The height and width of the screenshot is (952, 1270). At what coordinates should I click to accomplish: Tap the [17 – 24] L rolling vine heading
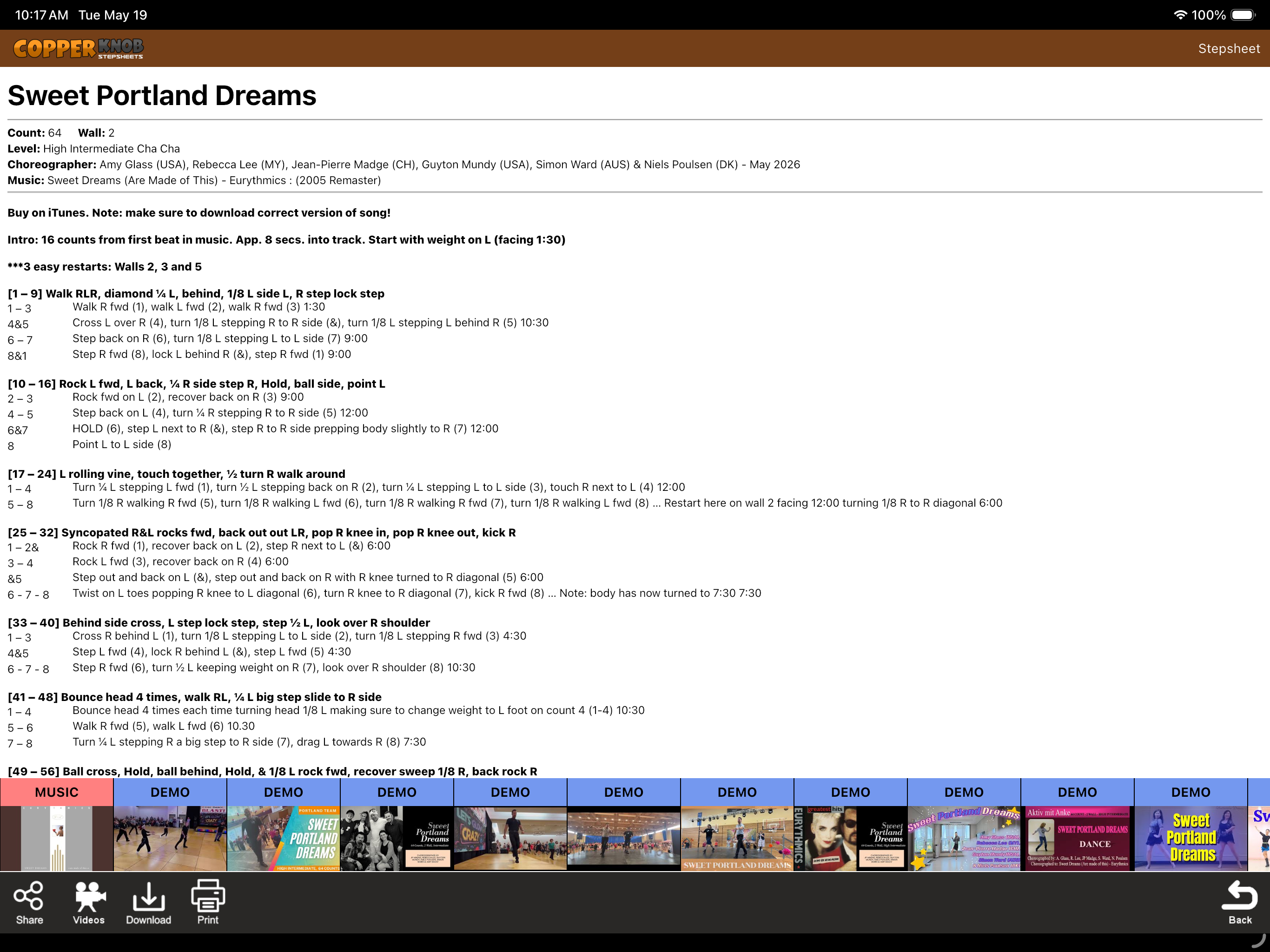tap(176, 474)
